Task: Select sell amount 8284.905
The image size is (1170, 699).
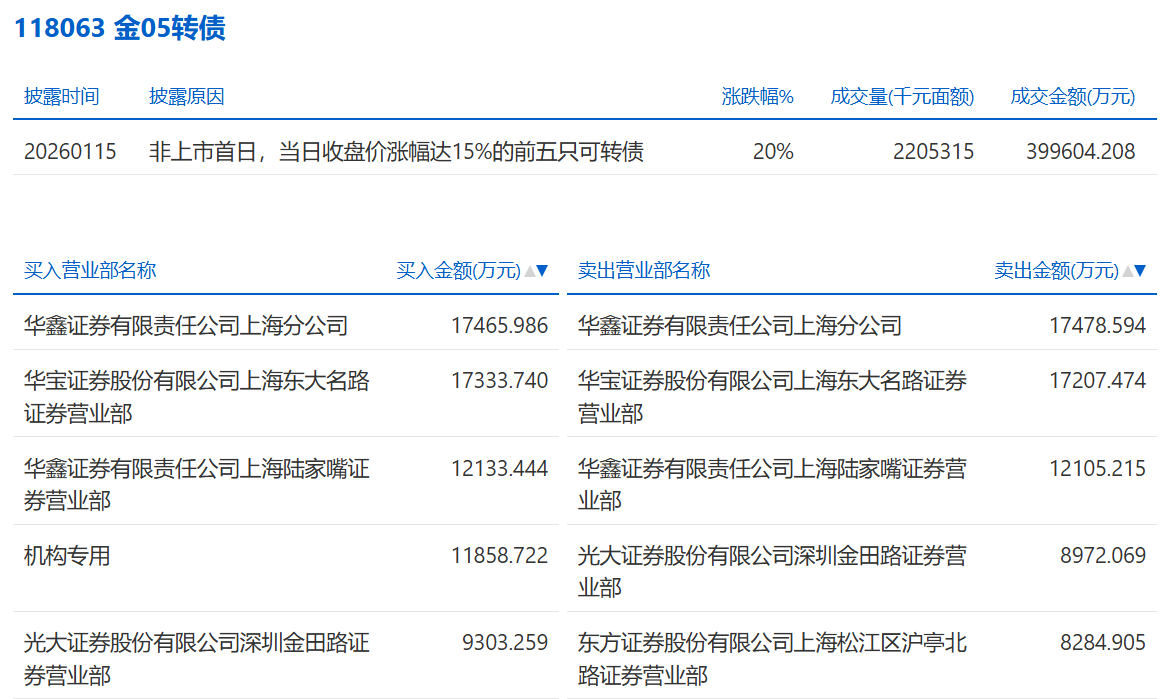Action: 1103,643
